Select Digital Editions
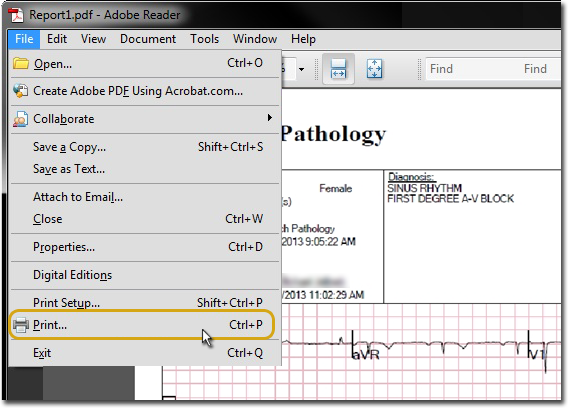569x409 pixels. point(144,275)
